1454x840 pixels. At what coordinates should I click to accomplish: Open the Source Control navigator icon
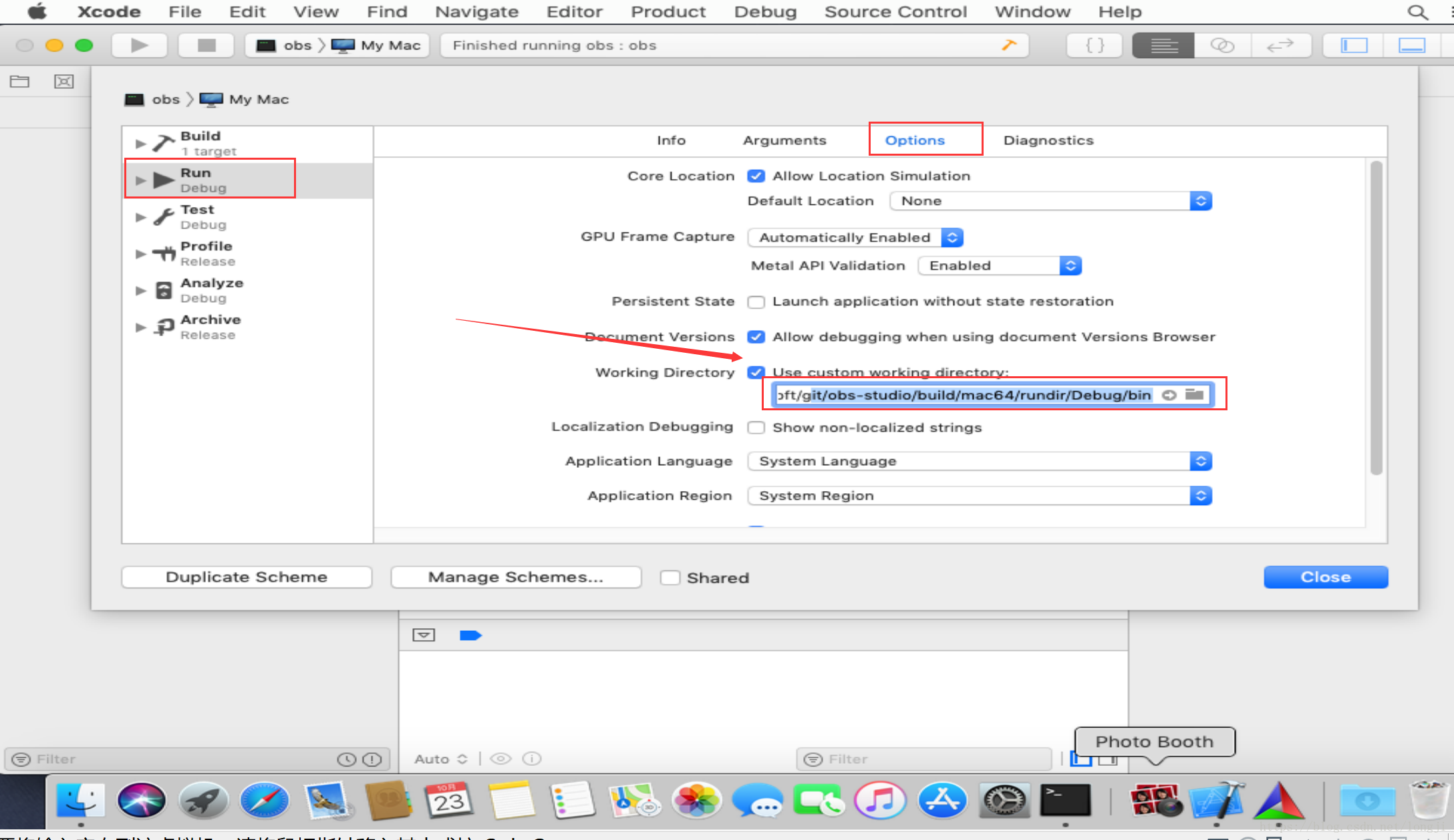coord(63,82)
